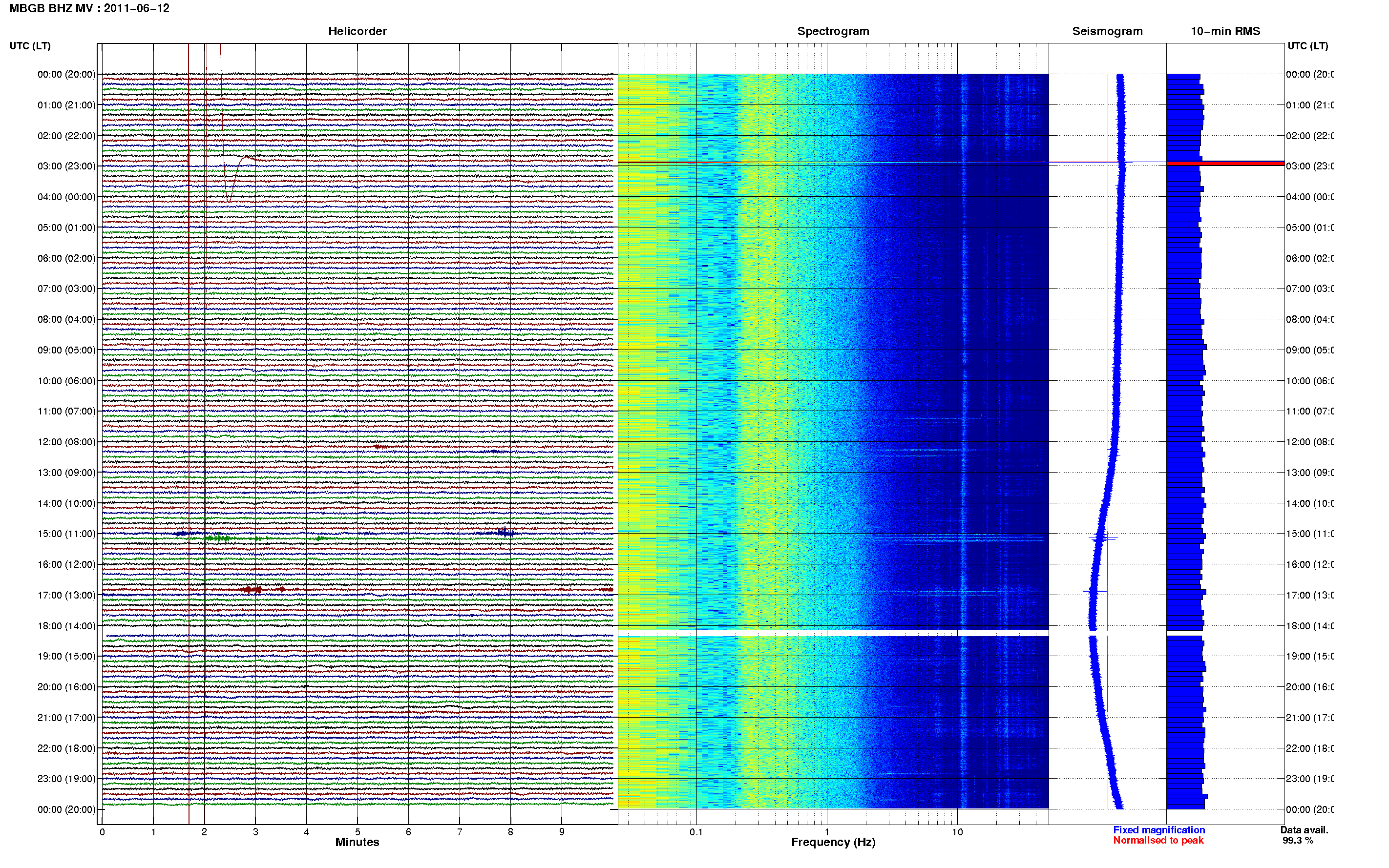1389x868 pixels.
Task: Click the Helicorder time label "07:00 (03:00)"
Action: [66, 288]
